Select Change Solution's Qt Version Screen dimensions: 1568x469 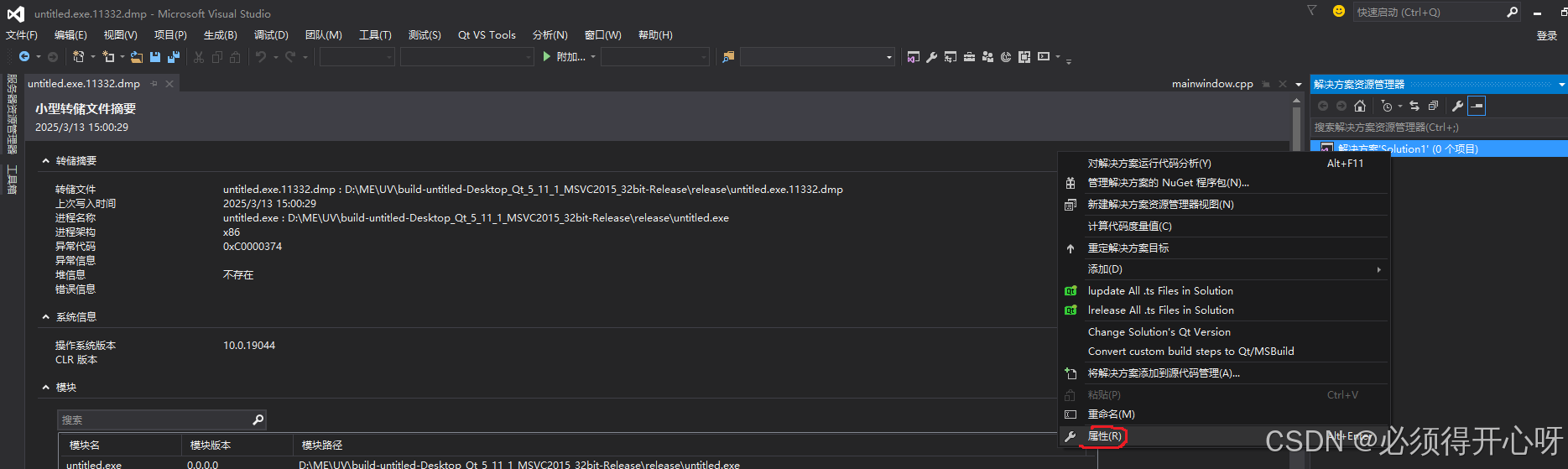click(1224, 332)
